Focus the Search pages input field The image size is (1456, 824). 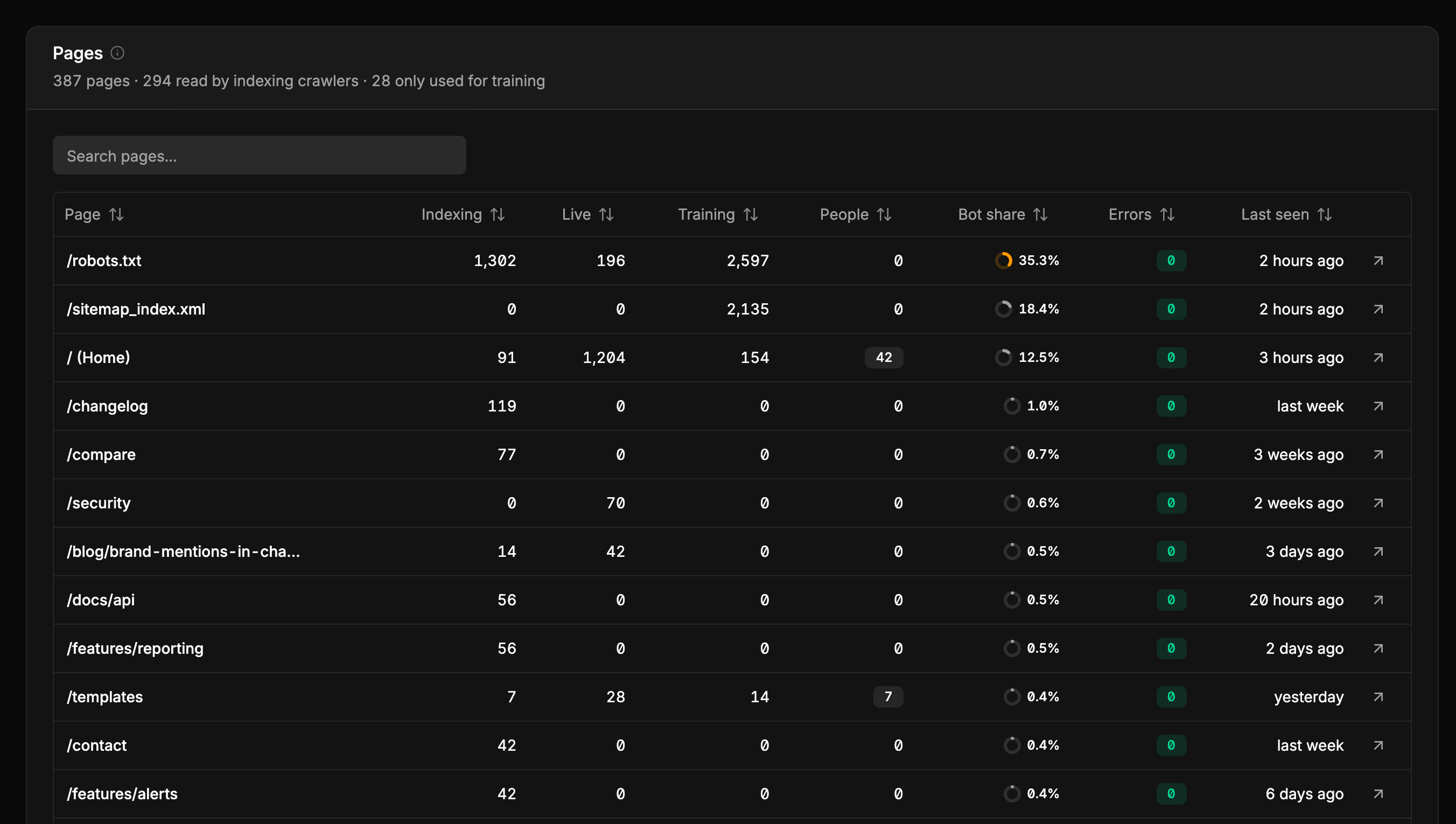coord(259,155)
